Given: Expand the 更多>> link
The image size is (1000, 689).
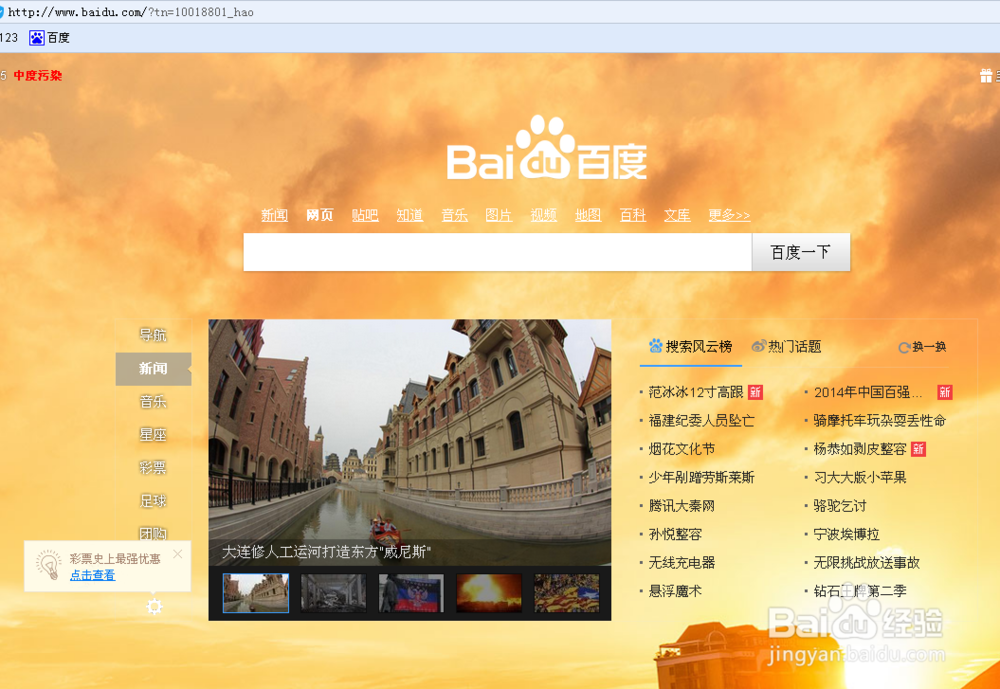Looking at the screenshot, I should (729, 216).
